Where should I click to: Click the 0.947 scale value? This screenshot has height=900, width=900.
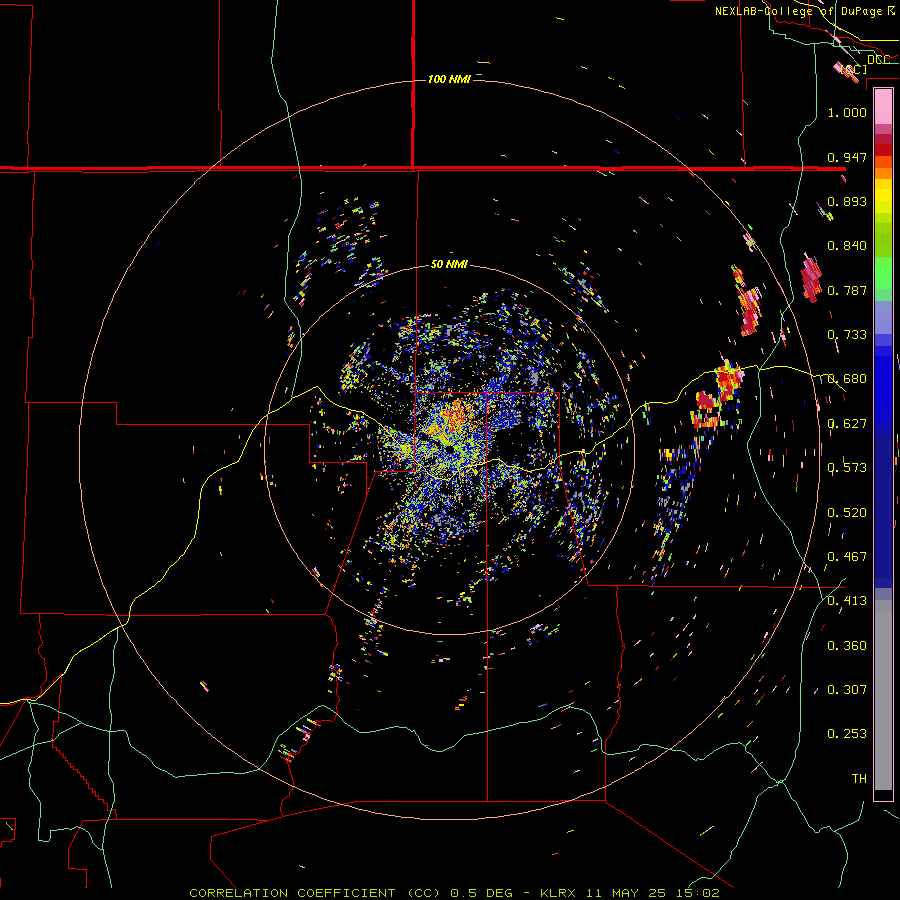847,157
